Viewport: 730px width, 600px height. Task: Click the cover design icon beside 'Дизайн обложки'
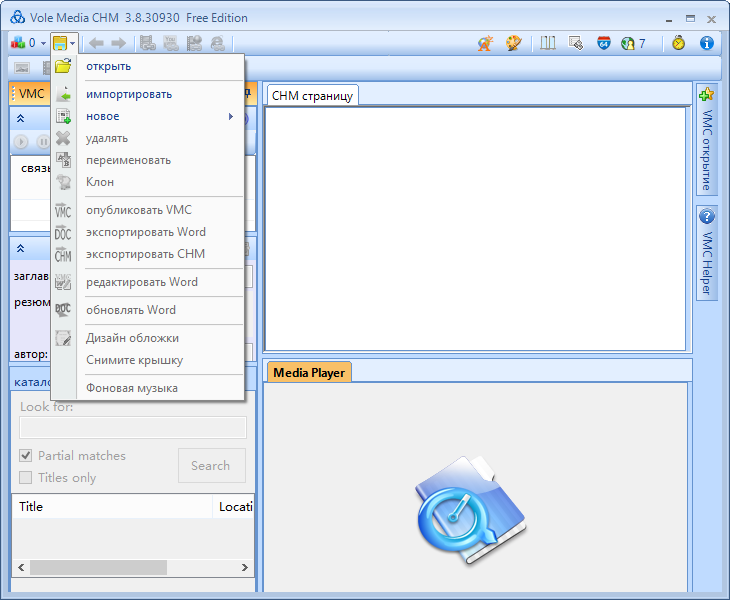point(63,338)
